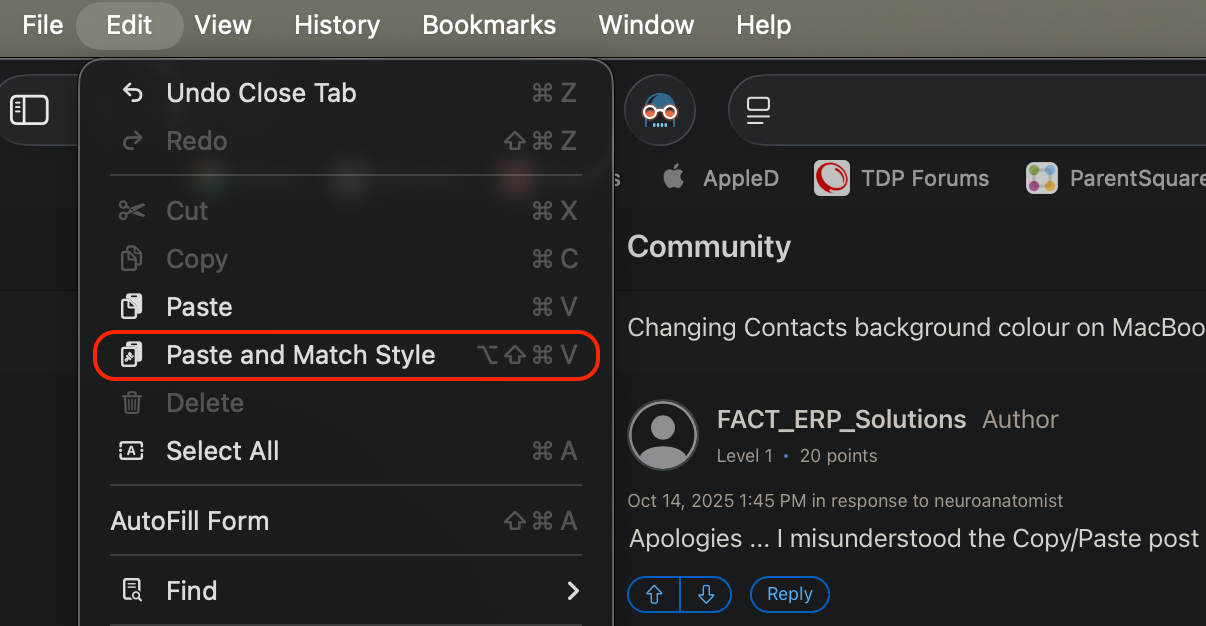Choose AutoFill Form entry

[189, 521]
